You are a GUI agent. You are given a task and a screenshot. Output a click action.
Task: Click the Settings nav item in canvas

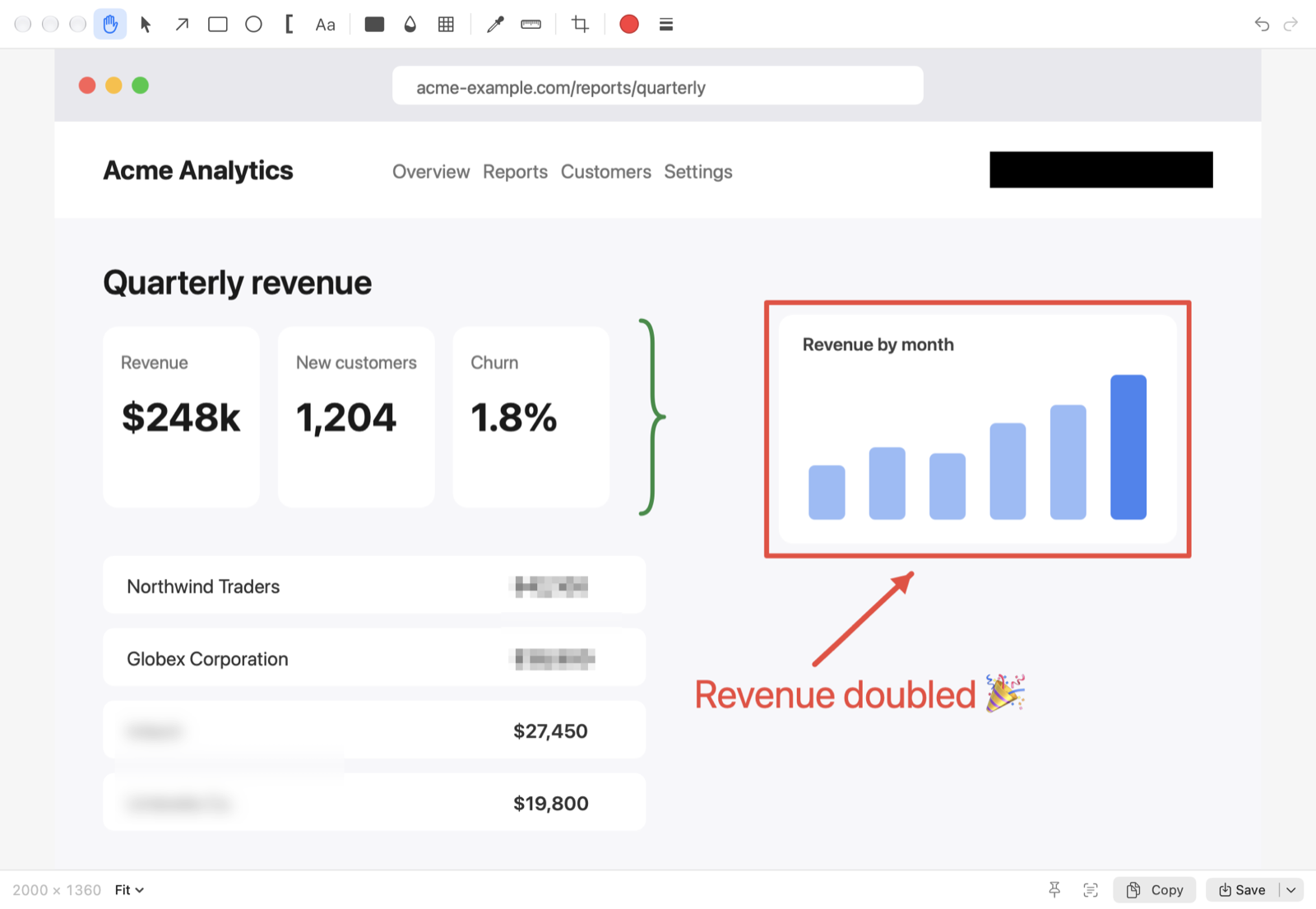coord(698,172)
